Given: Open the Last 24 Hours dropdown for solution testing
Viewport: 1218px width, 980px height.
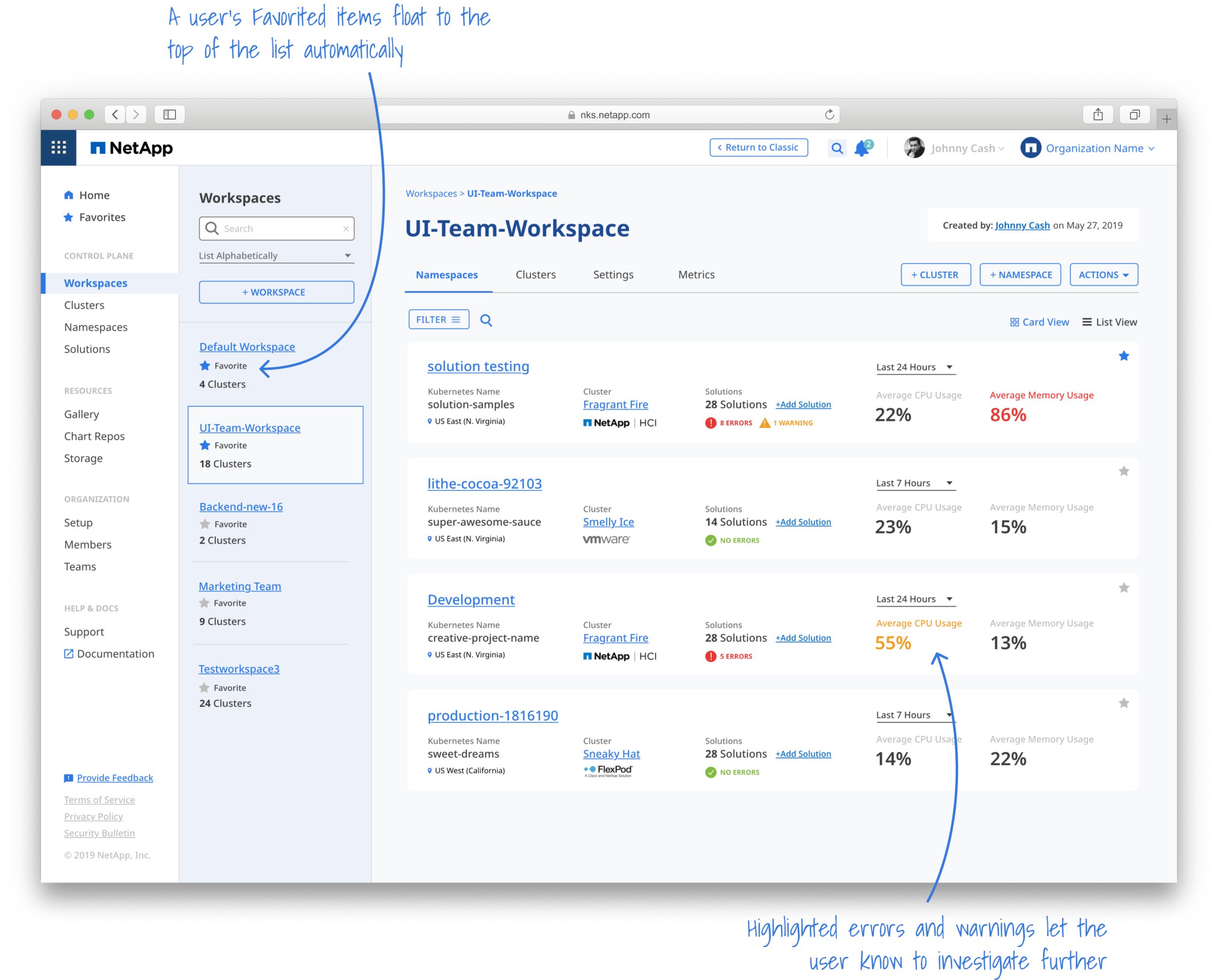Looking at the screenshot, I should pos(914,367).
